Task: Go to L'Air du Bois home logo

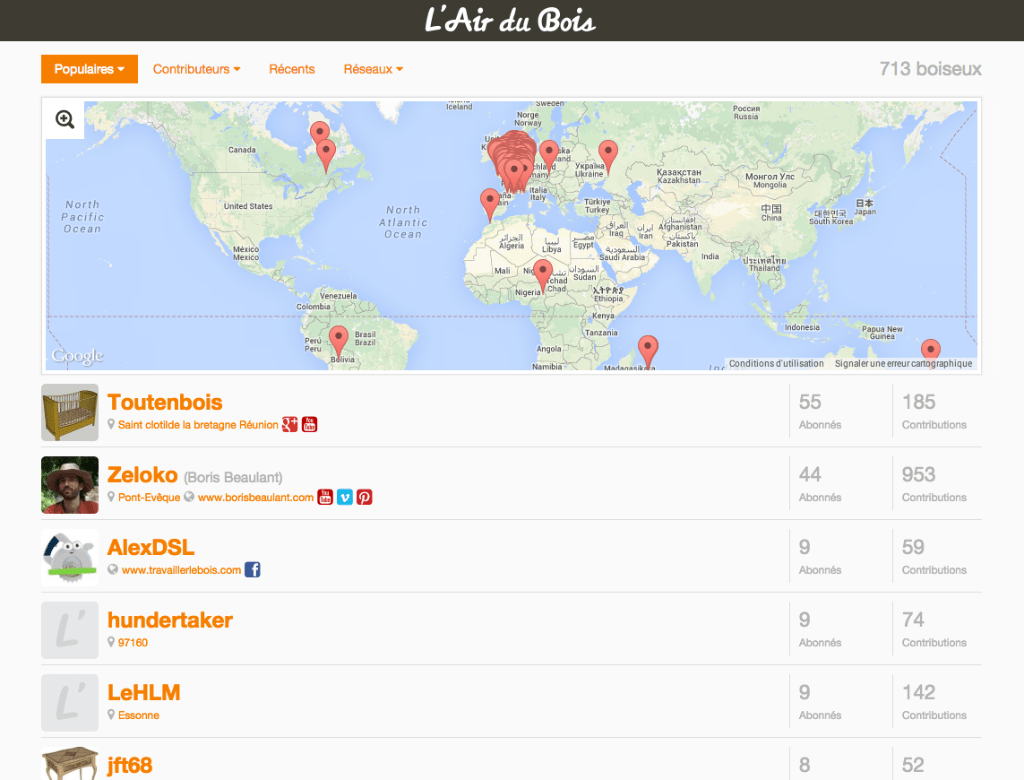Action: pos(510,20)
